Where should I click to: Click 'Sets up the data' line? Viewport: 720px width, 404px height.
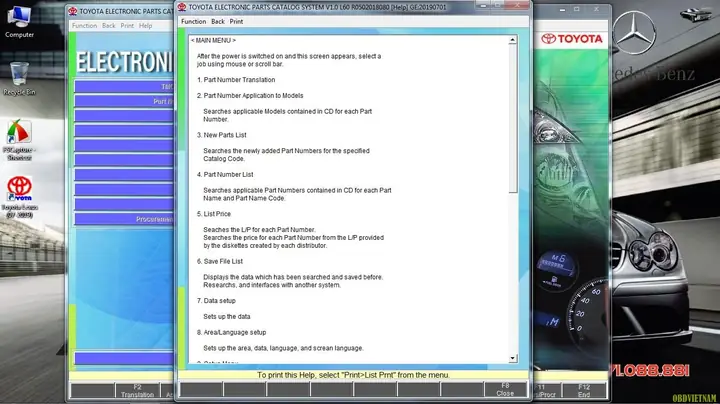click(227, 317)
